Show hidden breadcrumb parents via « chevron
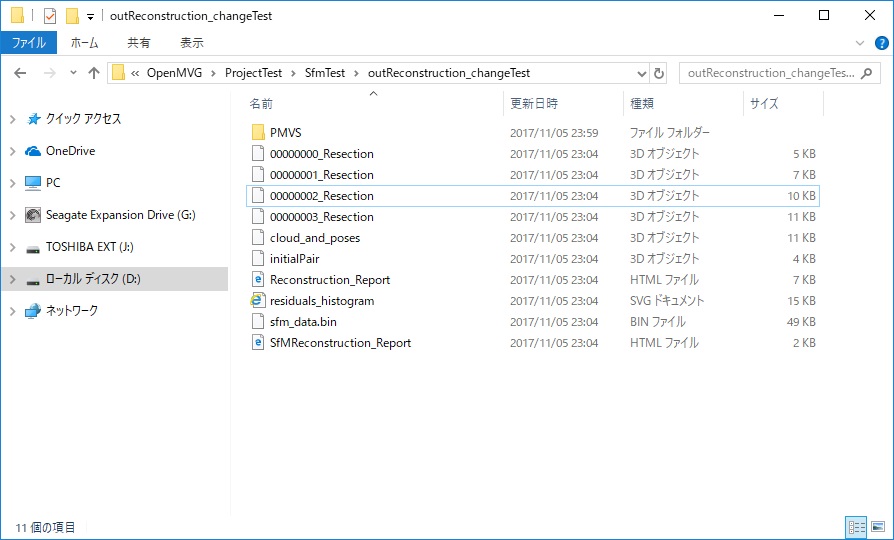This screenshot has width=894, height=540. 135,73
